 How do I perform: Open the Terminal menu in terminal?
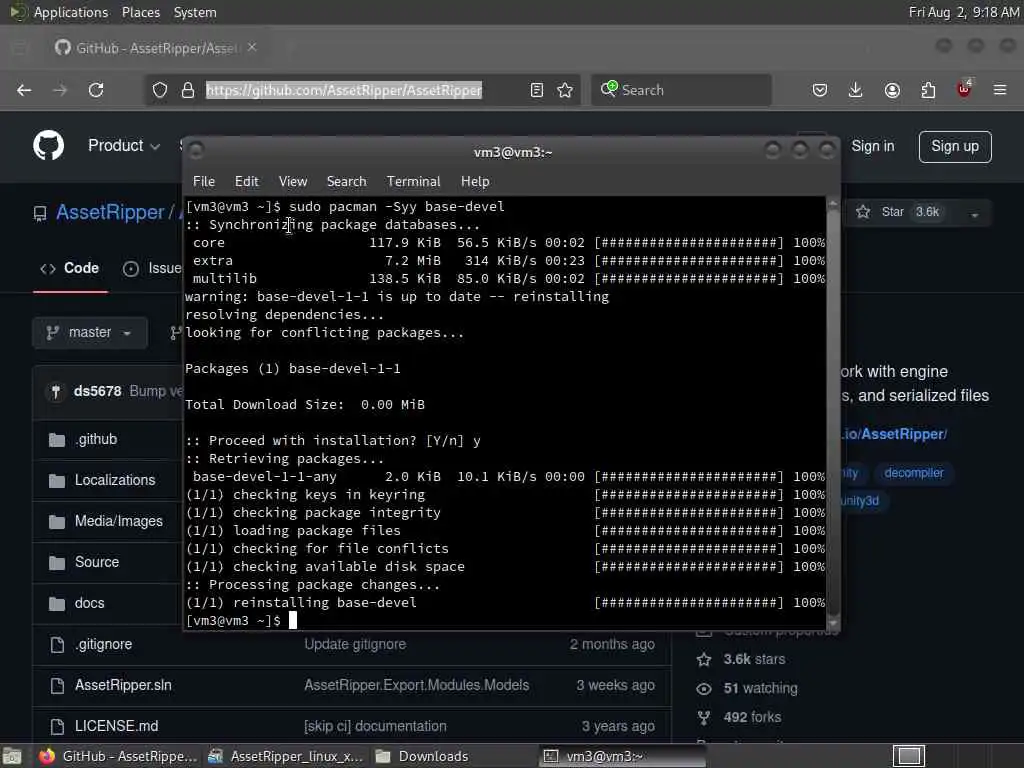click(x=413, y=182)
